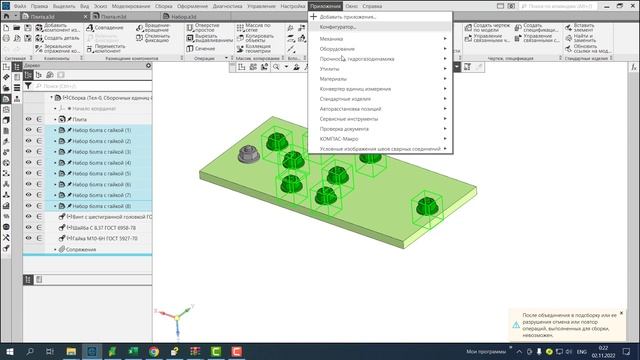640x360 pixels.
Task: Open the 'Сборка' menu
Action: tap(163, 6)
